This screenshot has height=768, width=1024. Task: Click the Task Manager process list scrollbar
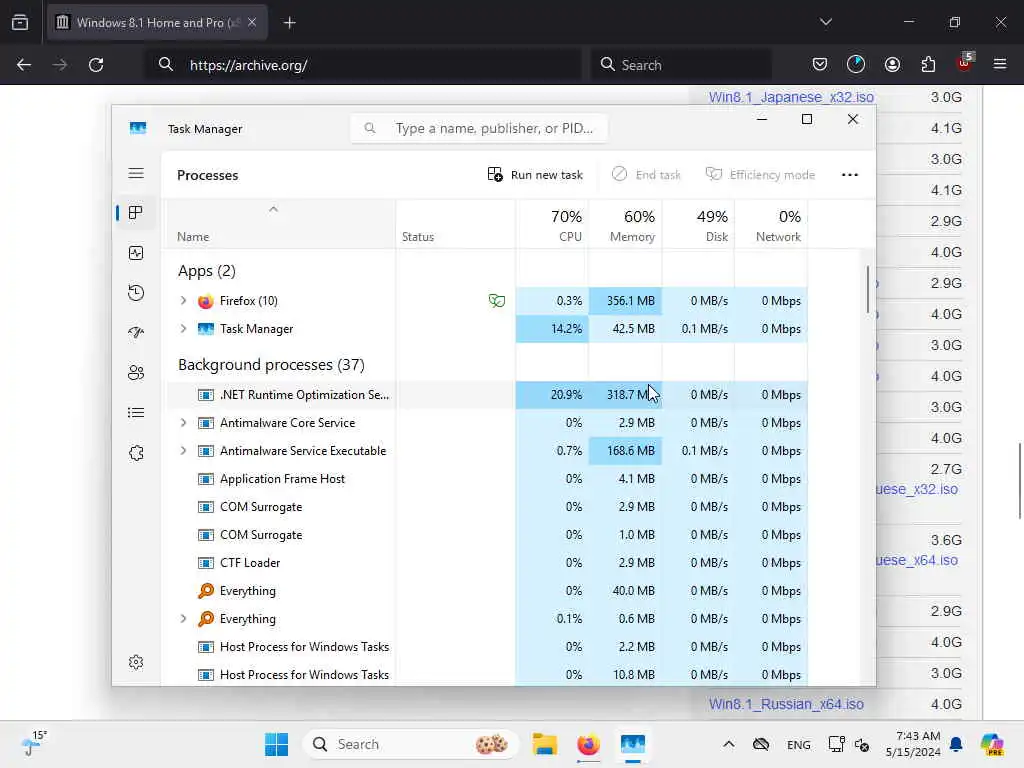[868, 289]
